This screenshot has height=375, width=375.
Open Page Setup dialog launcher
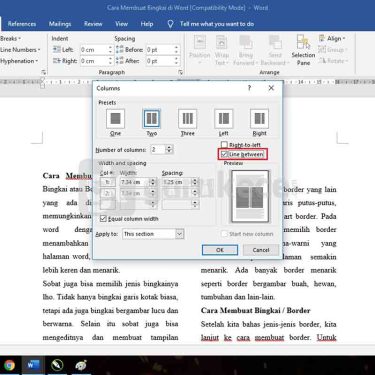pyautogui.click(x=44, y=72)
